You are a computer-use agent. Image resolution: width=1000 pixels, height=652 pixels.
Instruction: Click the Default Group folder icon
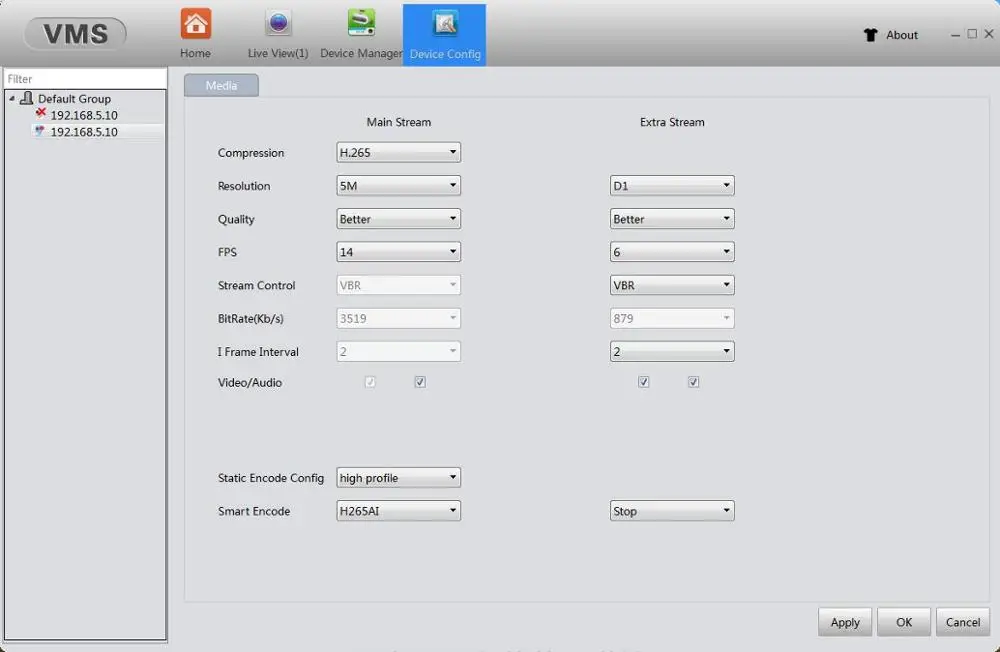pos(26,98)
